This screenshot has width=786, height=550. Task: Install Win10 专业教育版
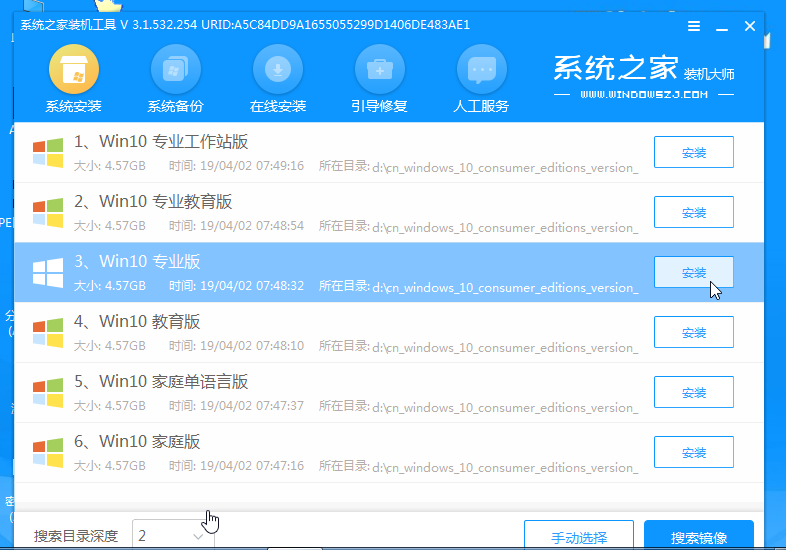[x=693, y=212]
